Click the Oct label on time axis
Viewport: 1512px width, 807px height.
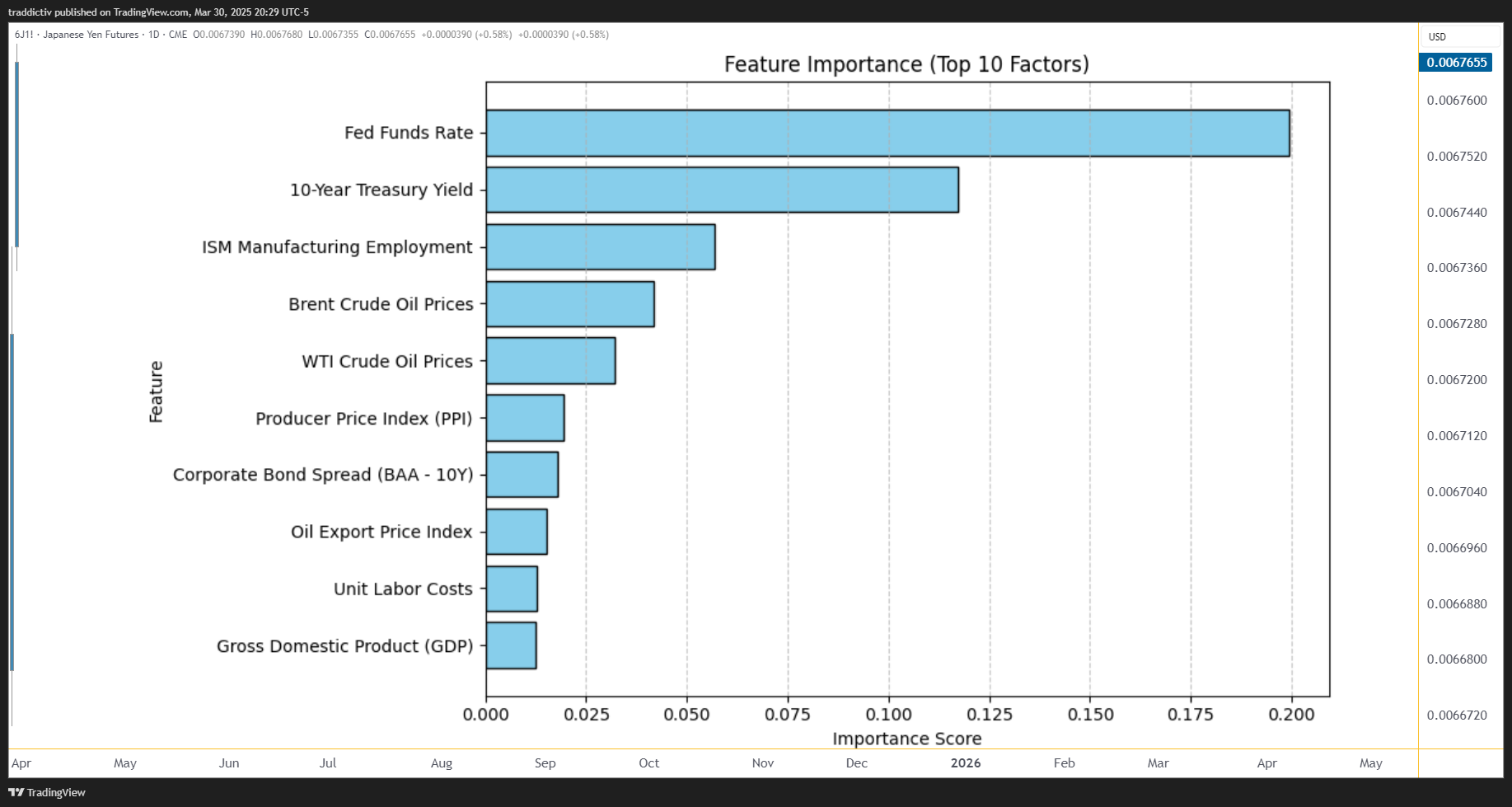tap(649, 763)
